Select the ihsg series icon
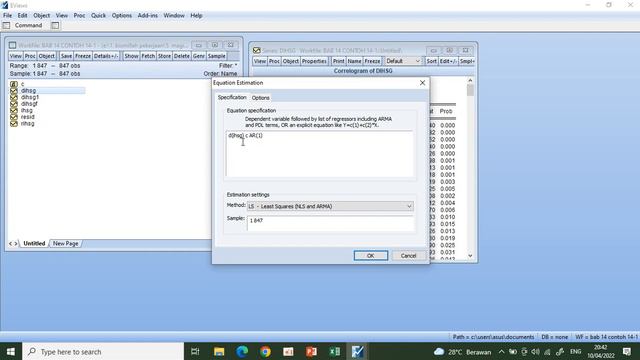 [x=14, y=110]
